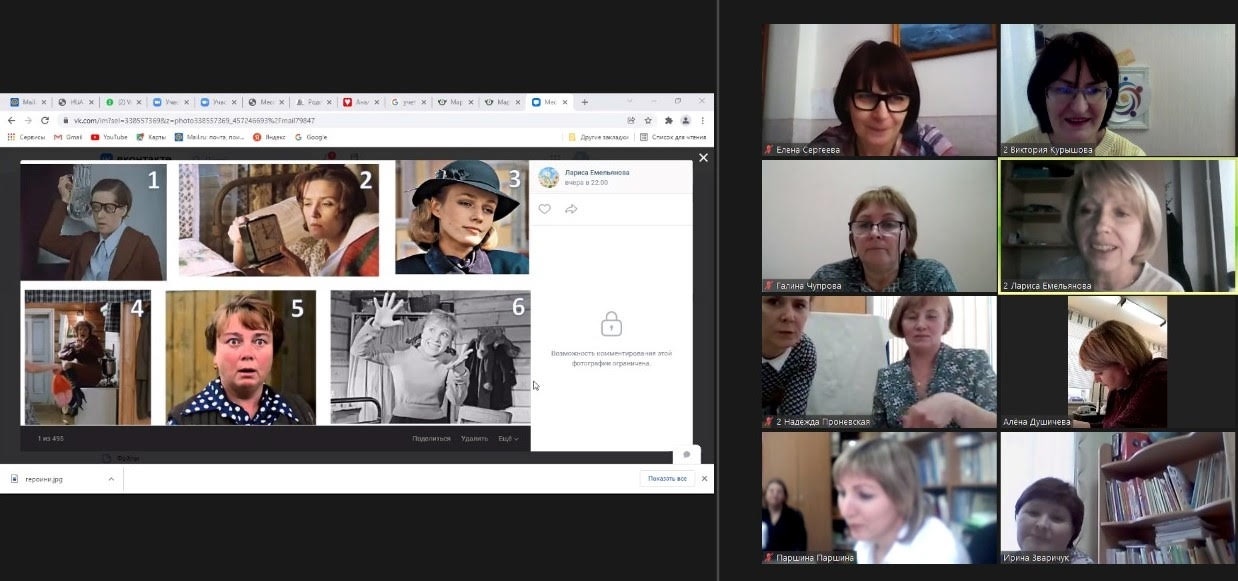The image size is (1238, 581).
Task: Click the muted mic icon next to Елена Сергеева
Action: click(768, 150)
